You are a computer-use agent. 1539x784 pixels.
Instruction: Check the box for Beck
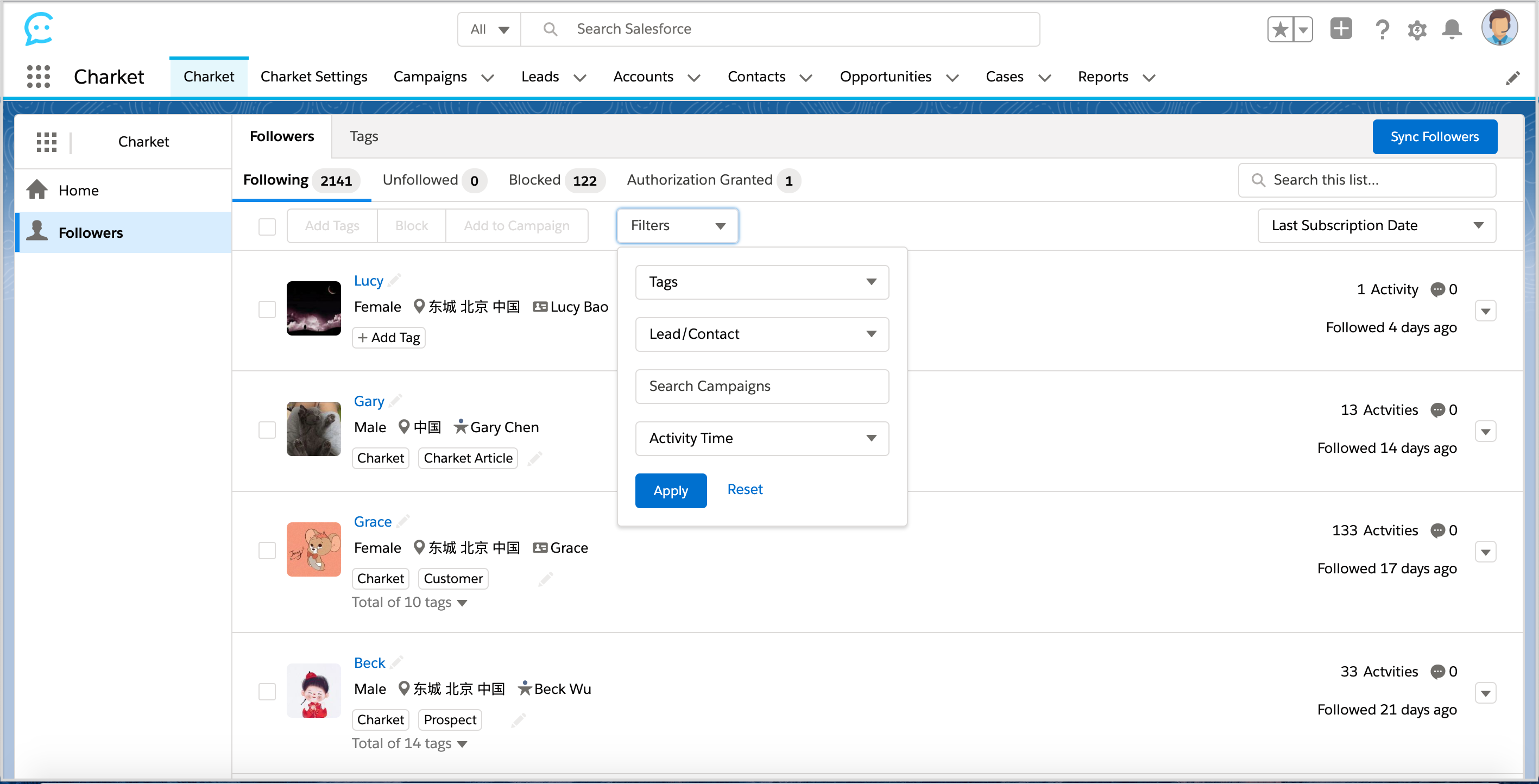[x=267, y=692]
